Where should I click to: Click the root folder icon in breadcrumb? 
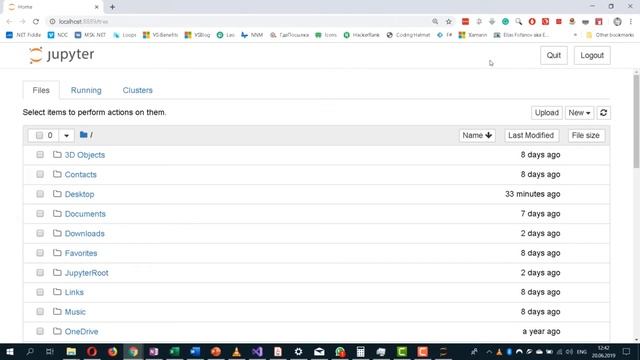point(84,135)
